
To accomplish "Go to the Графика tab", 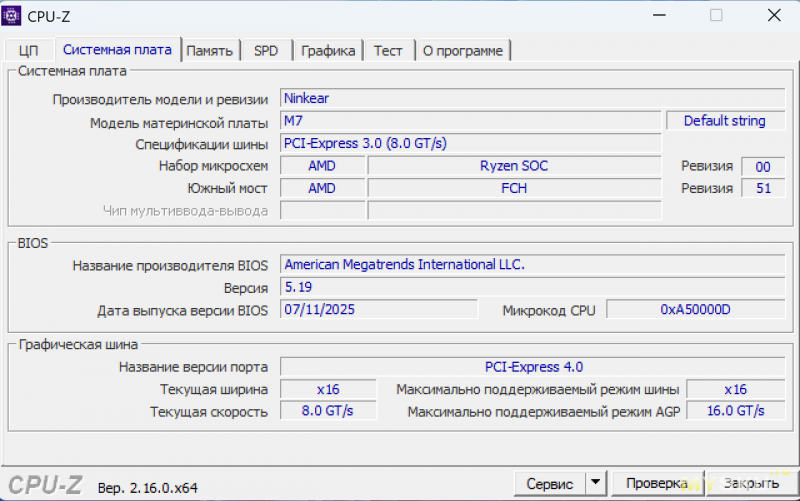I will point(328,50).
